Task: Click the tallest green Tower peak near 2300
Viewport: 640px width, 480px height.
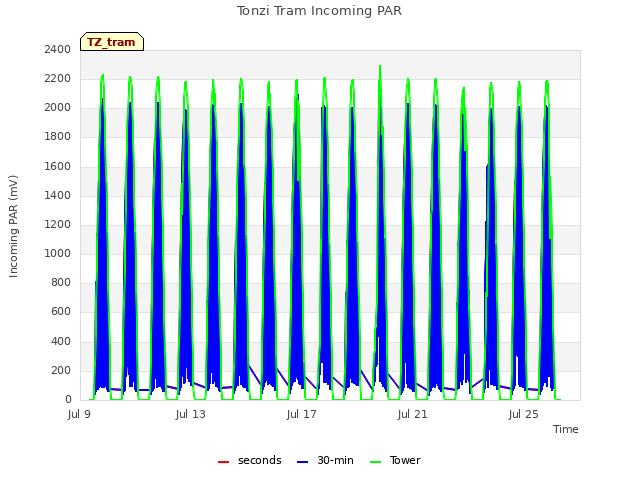Action: [380, 67]
